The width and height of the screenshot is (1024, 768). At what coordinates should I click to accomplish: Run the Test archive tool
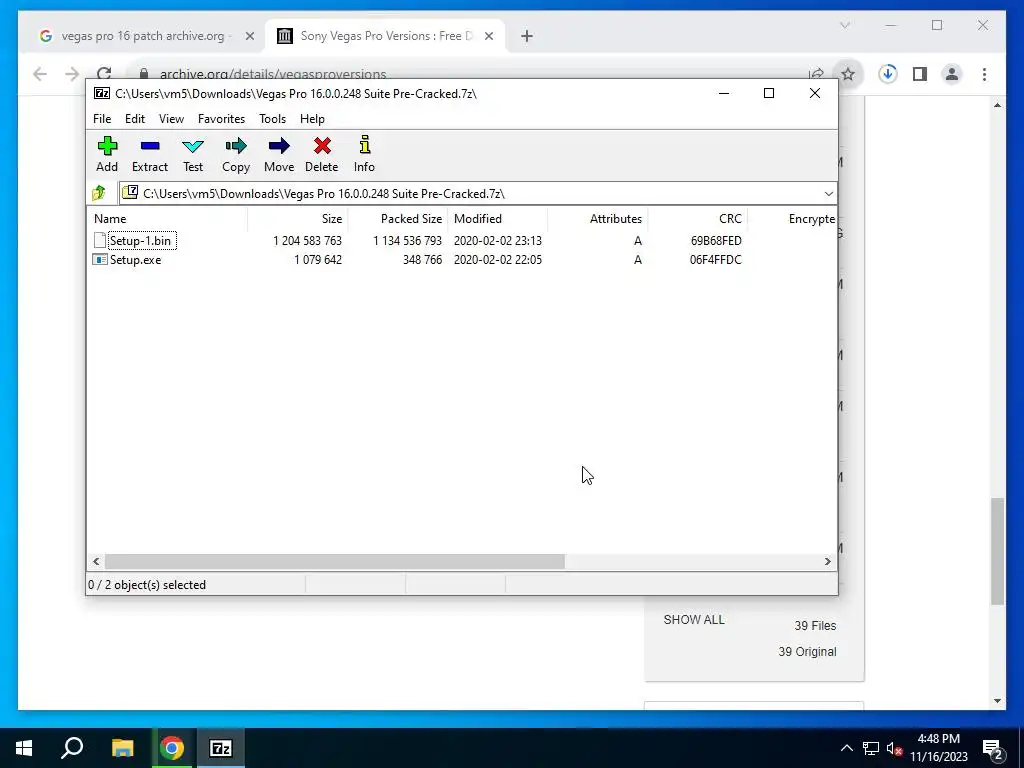(193, 154)
